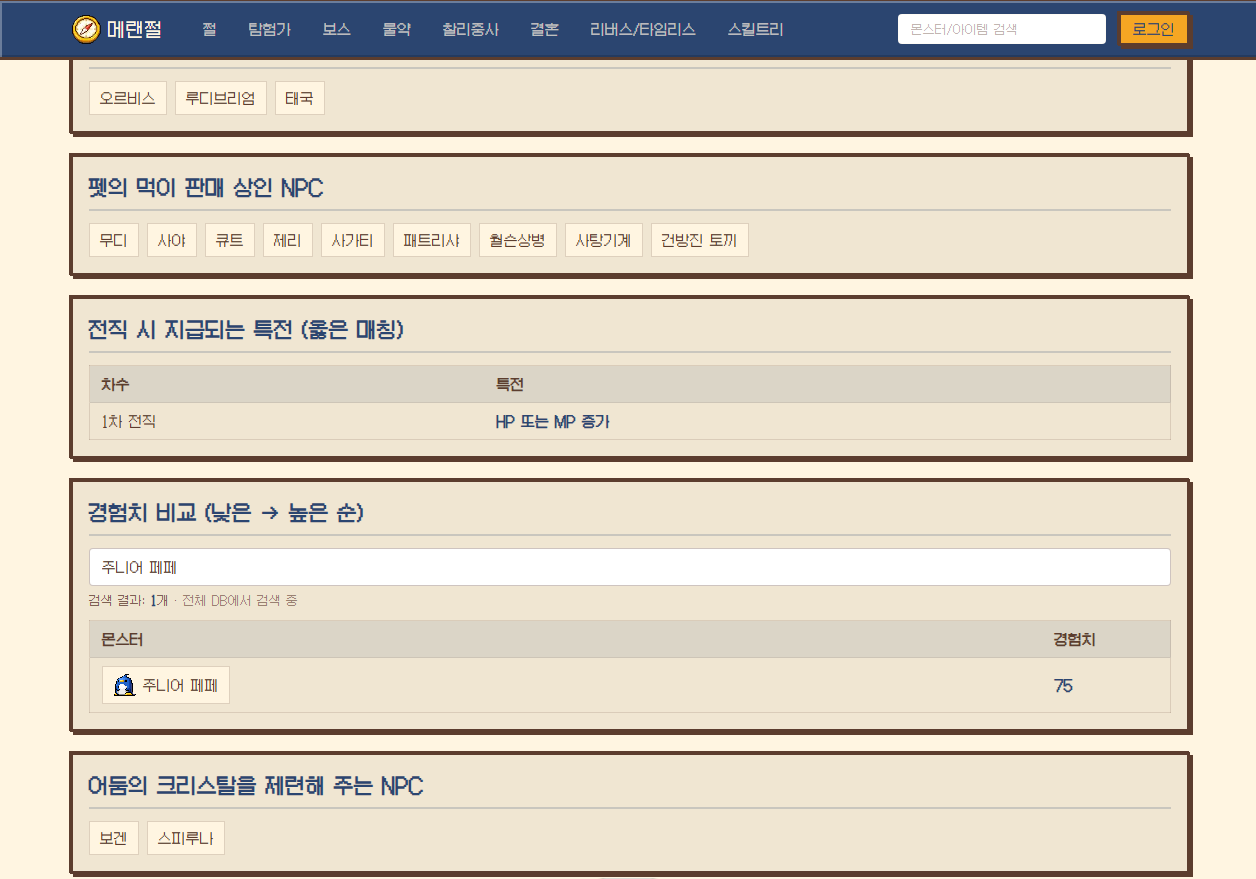Click the 경험치 비교 section heading

[226, 513]
